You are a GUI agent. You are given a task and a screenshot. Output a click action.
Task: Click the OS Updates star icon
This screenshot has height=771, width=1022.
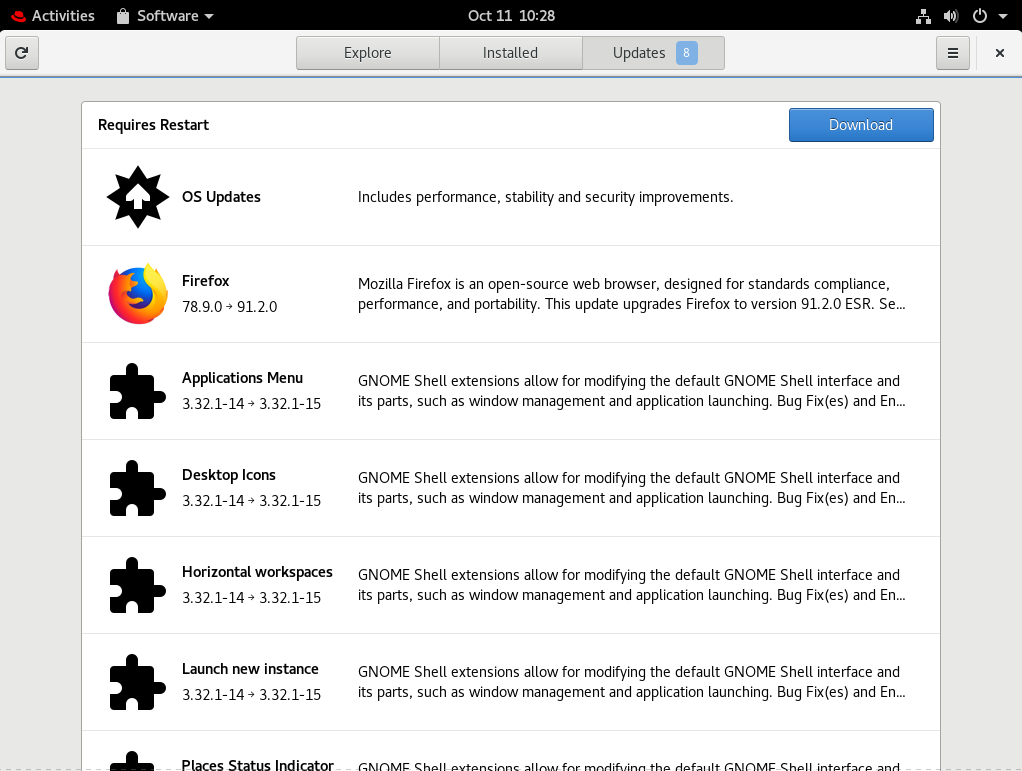138,197
